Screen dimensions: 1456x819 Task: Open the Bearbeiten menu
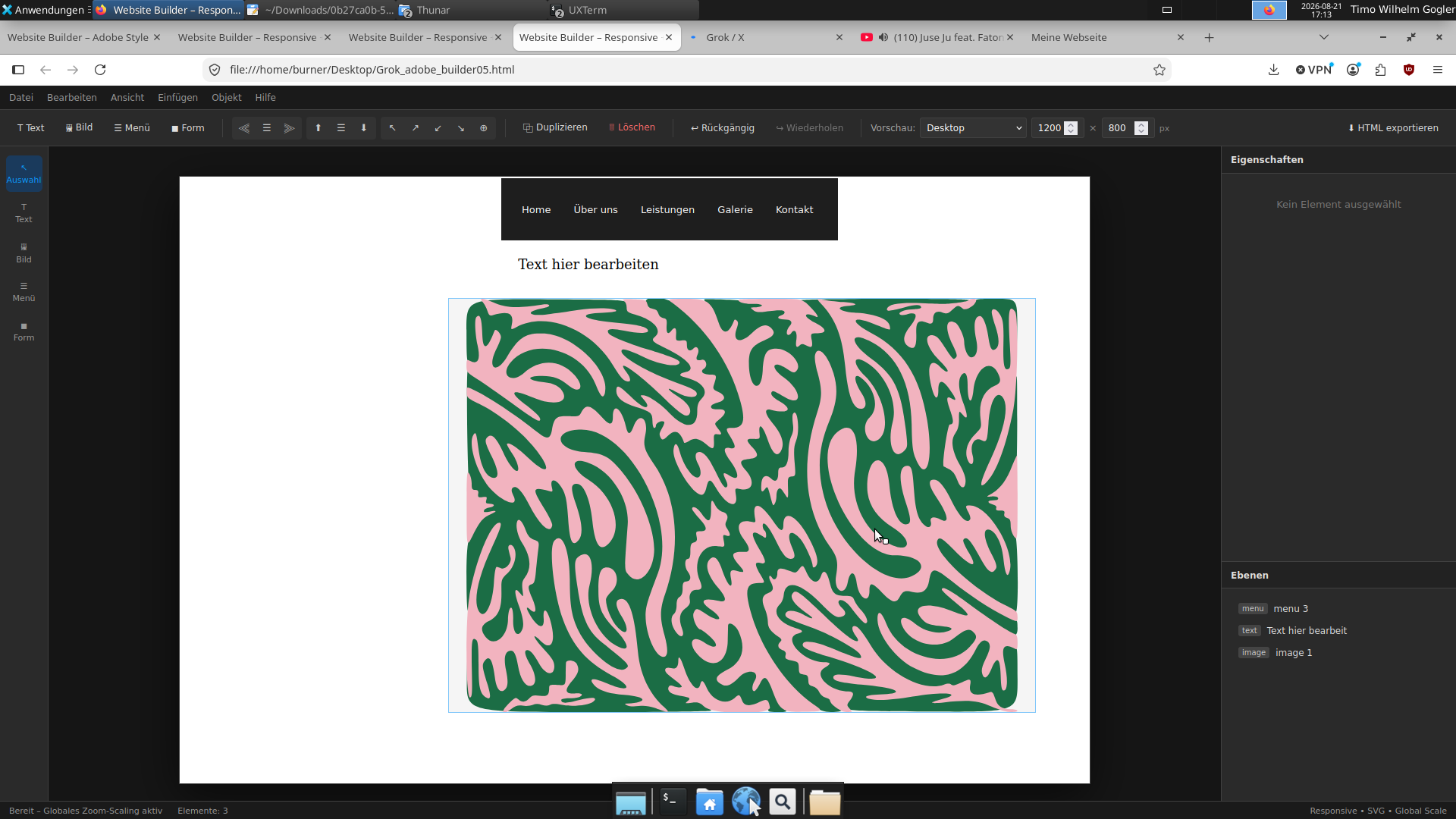pos(72,98)
